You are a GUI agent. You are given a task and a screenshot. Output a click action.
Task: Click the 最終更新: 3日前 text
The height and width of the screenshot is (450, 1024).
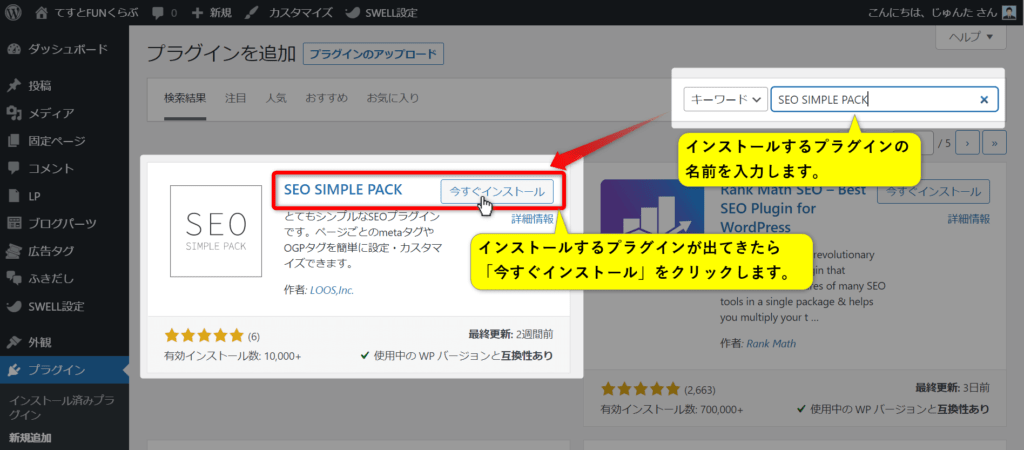(952, 387)
